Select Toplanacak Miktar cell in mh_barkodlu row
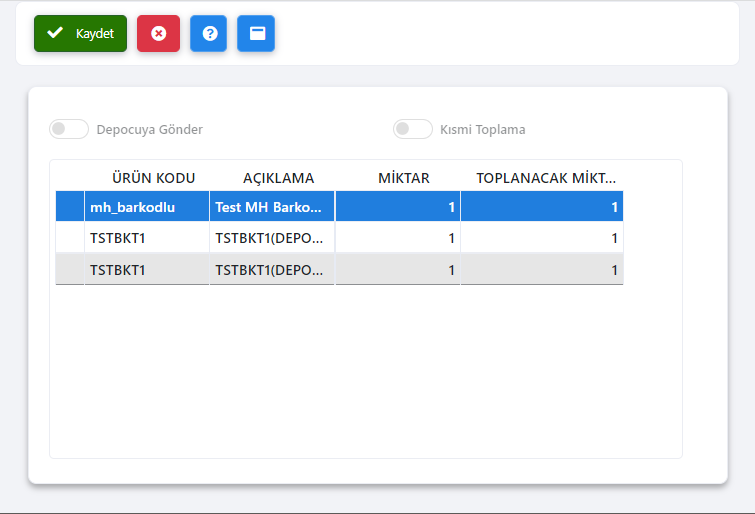Image resolution: width=755 pixels, height=514 pixels. click(x=541, y=207)
